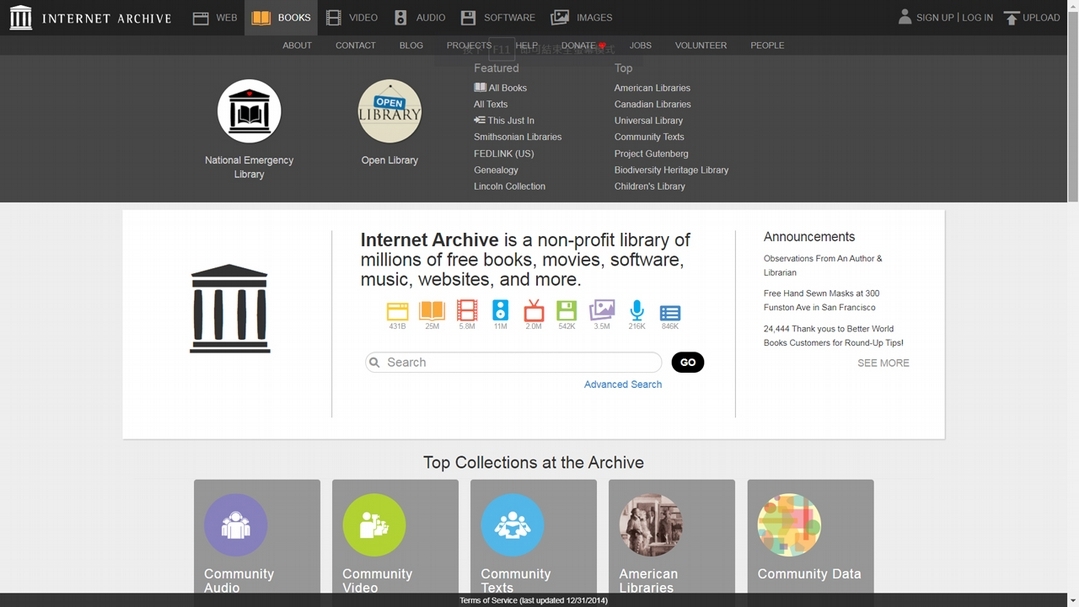
Task: Select the Books icon in top navigation
Action: click(x=261, y=18)
